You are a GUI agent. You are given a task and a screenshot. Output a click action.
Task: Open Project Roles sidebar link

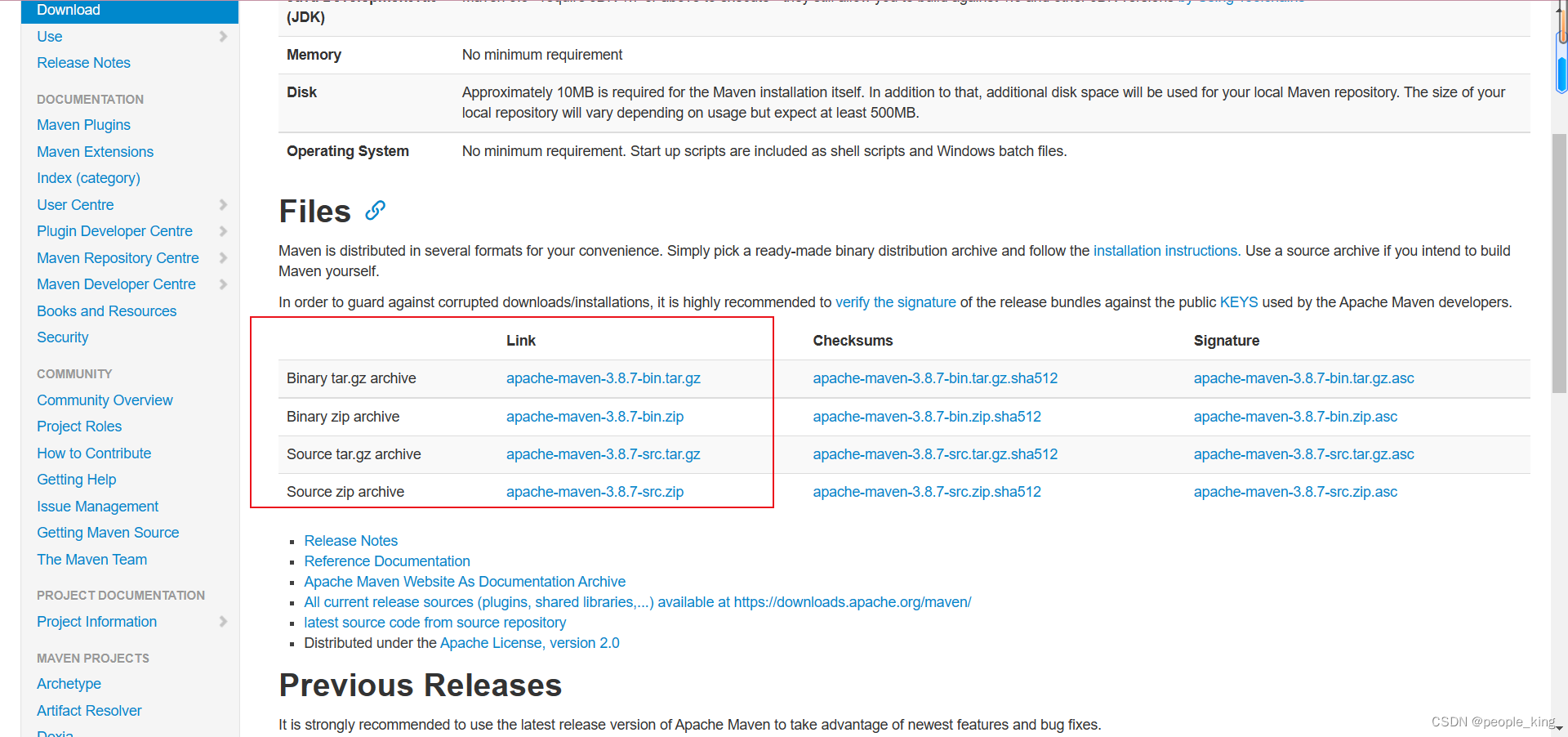point(79,427)
